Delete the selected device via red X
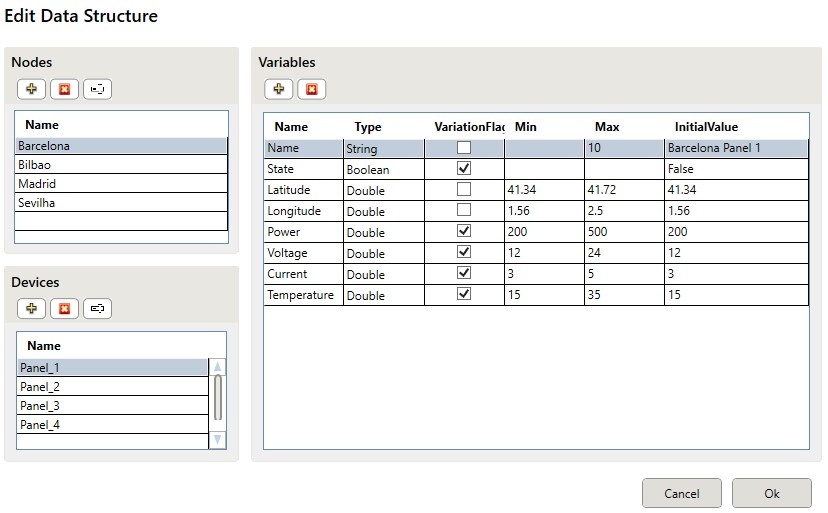The image size is (828, 513). (x=65, y=309)
